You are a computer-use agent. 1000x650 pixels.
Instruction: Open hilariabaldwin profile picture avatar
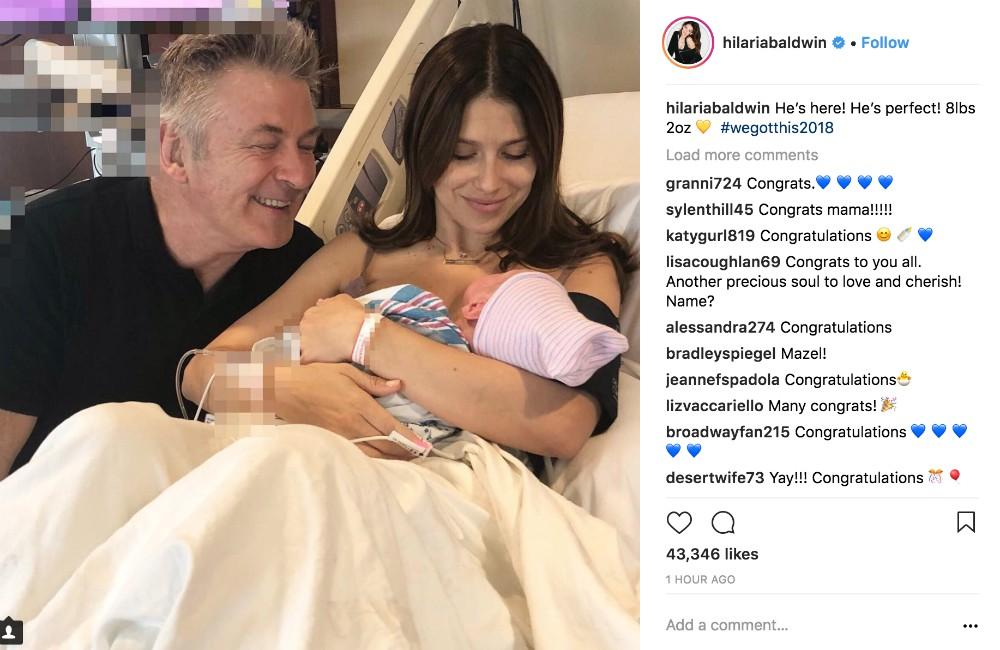point(688,43)
